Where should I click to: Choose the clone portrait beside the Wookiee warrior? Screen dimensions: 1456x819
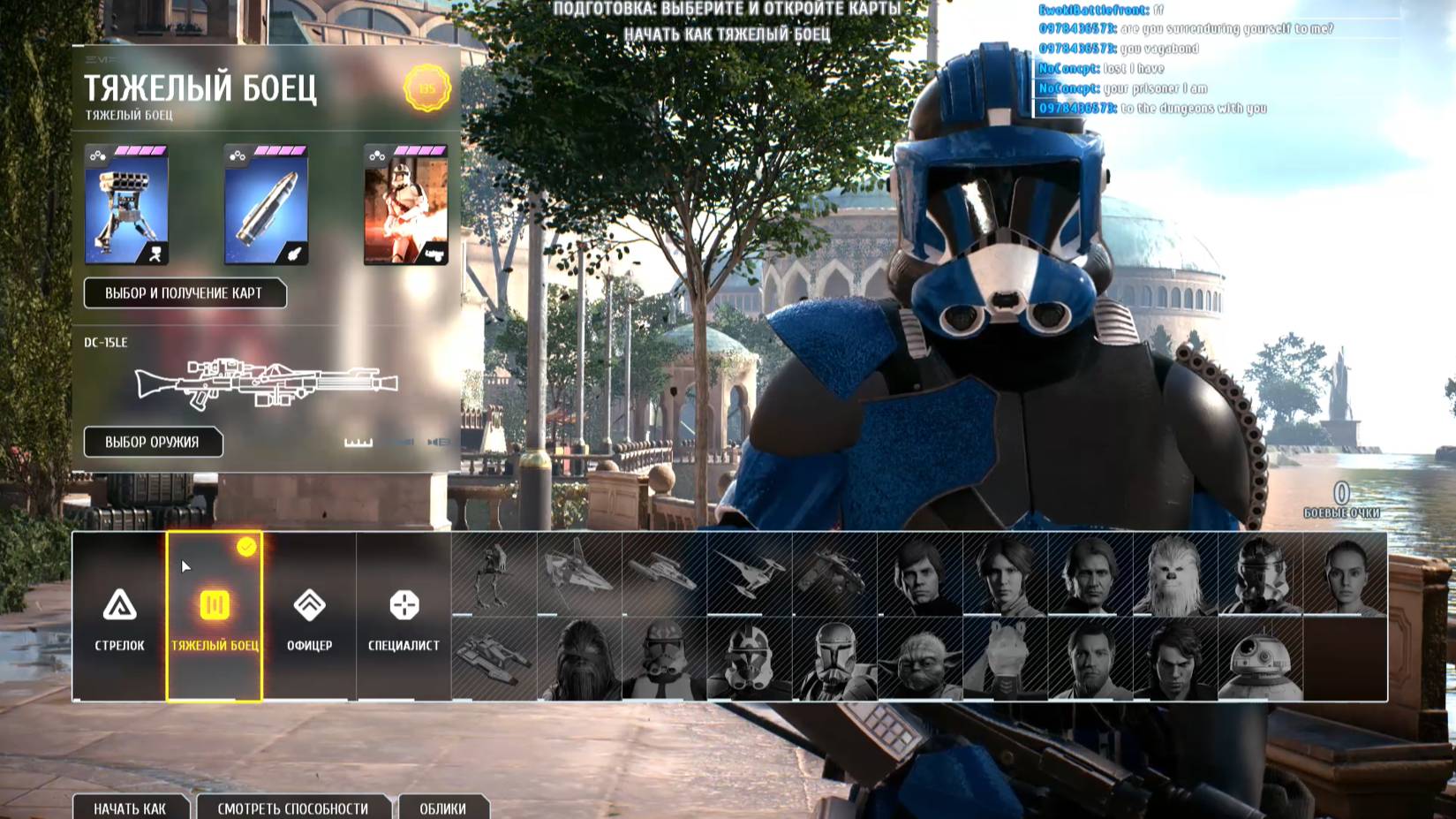pyautogui.click(x=664, y=659)
